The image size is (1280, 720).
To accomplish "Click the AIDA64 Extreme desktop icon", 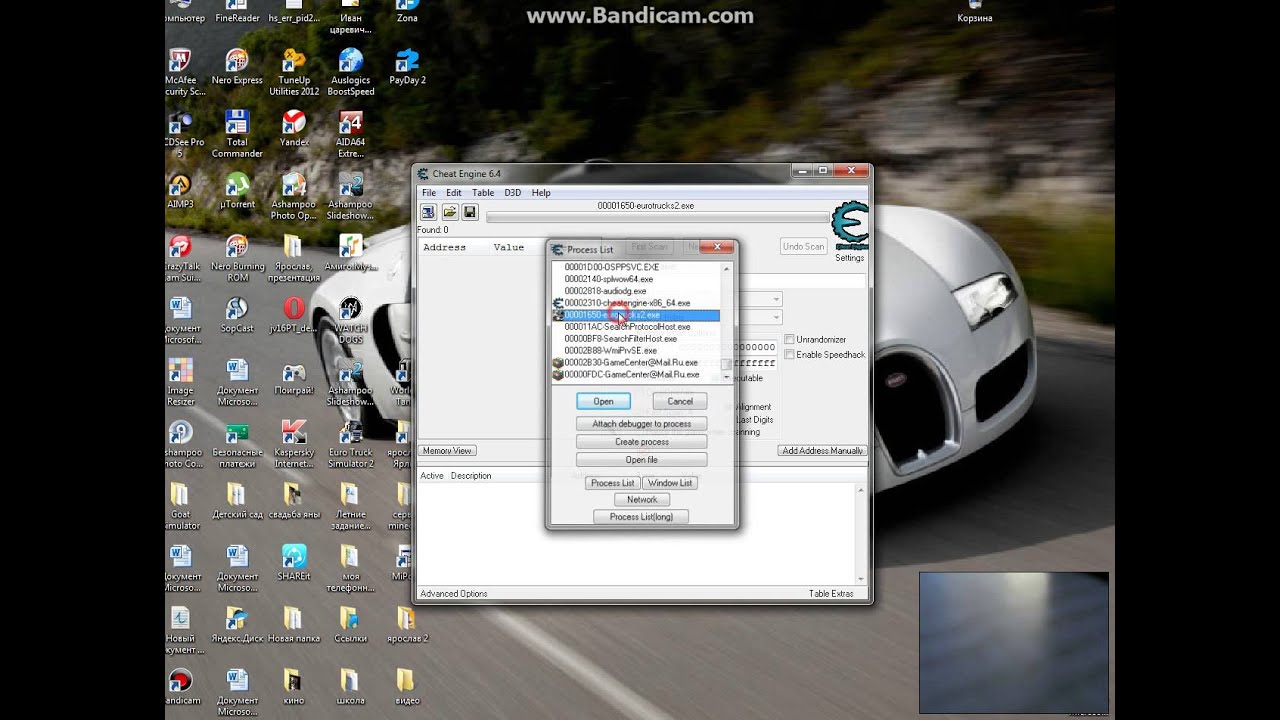I will pyautogui.click(x=351, y=135).
